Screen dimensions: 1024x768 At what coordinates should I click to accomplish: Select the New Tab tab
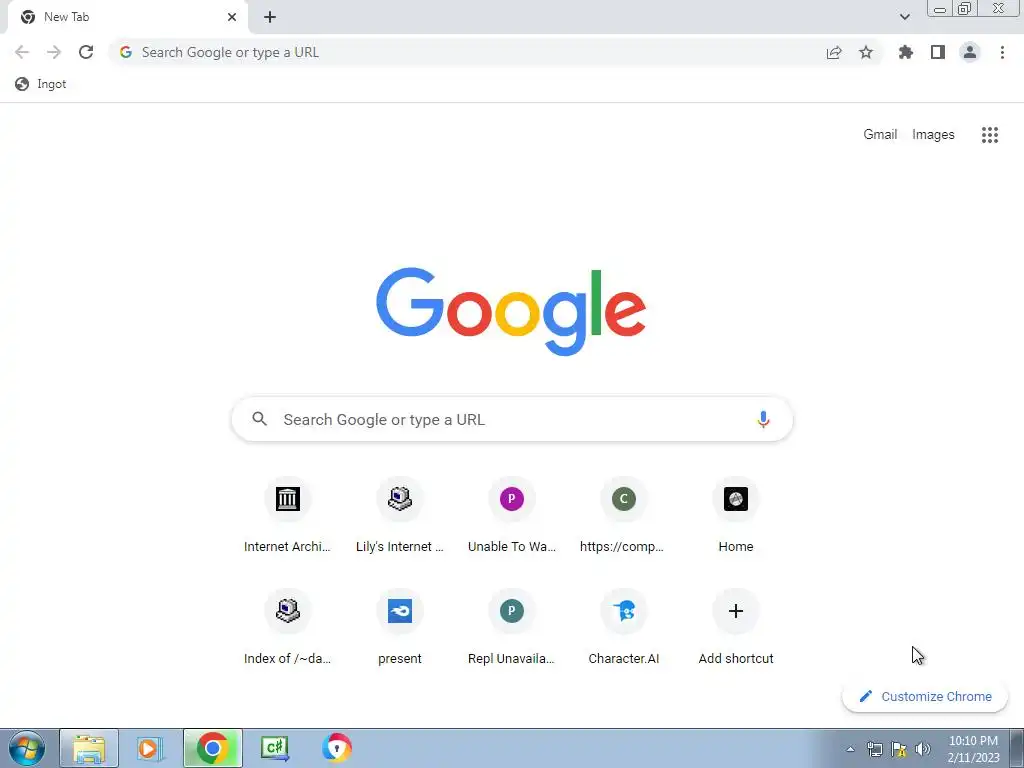(127, 17)
